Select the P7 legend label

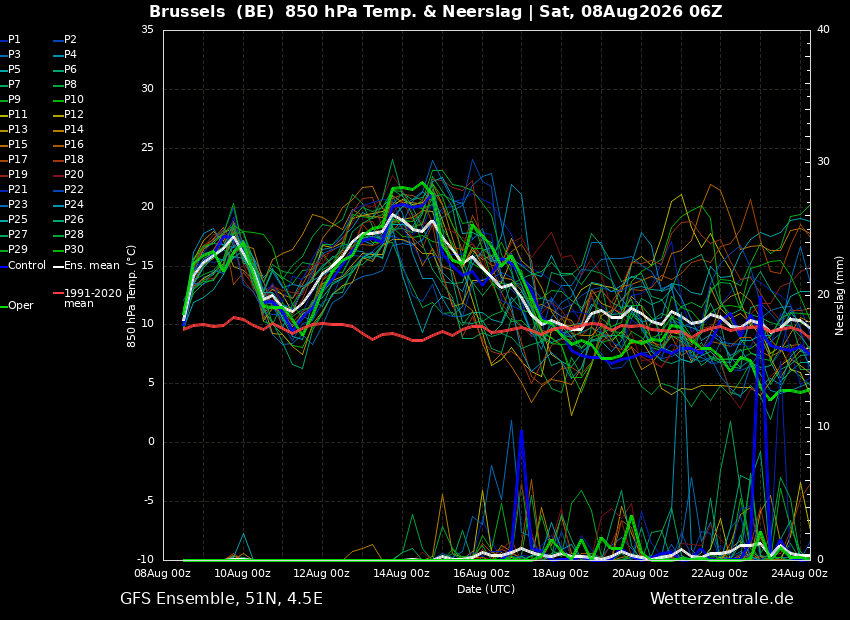click(x=14, y=85)
